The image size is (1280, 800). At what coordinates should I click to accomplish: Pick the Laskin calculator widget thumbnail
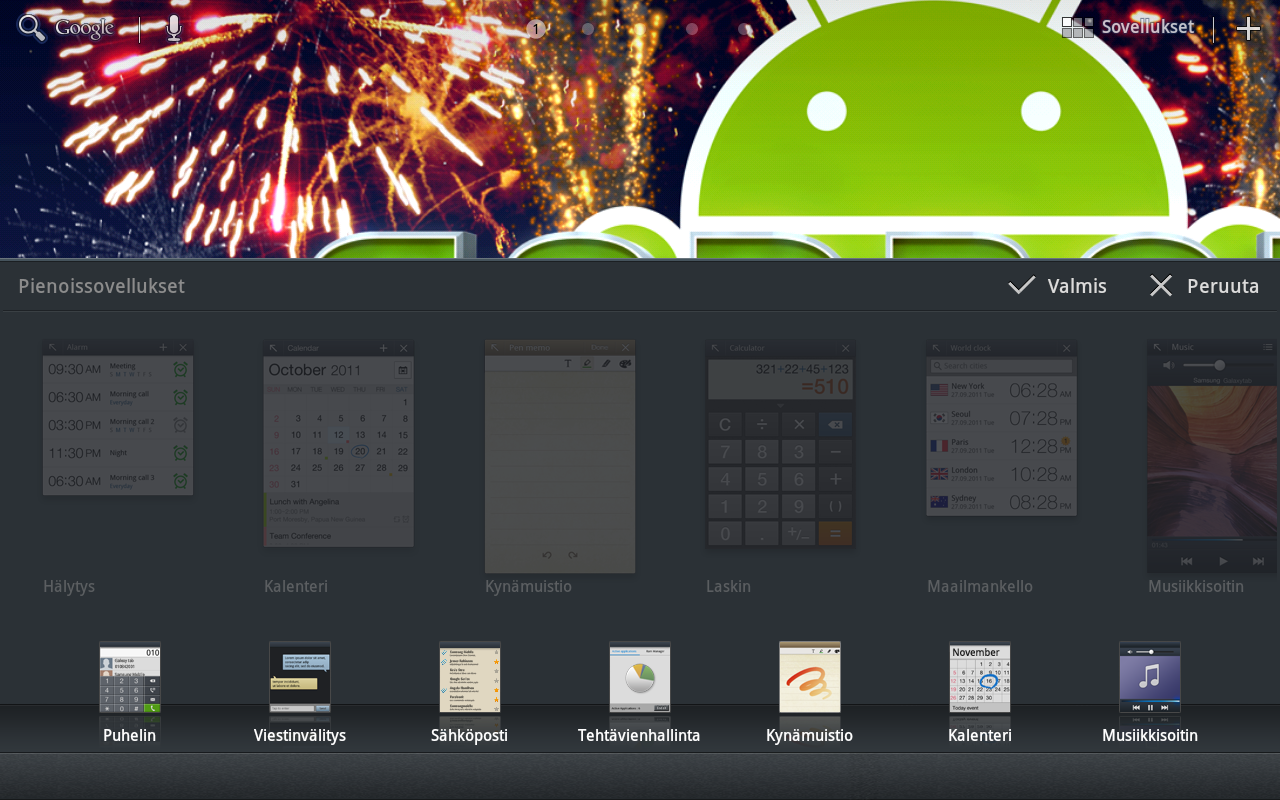point(781,444)
